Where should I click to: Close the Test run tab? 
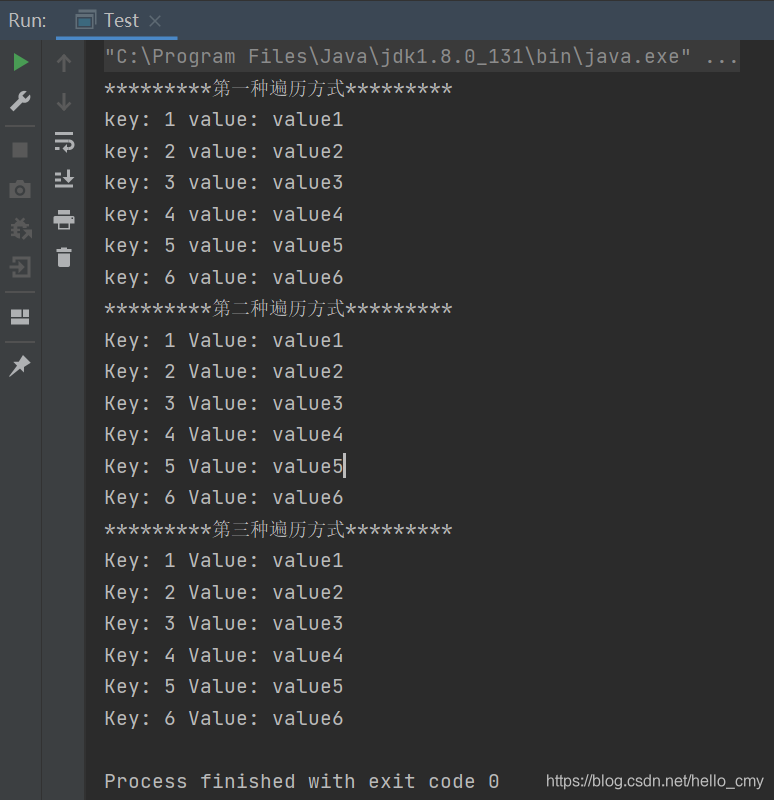point(155,21)
